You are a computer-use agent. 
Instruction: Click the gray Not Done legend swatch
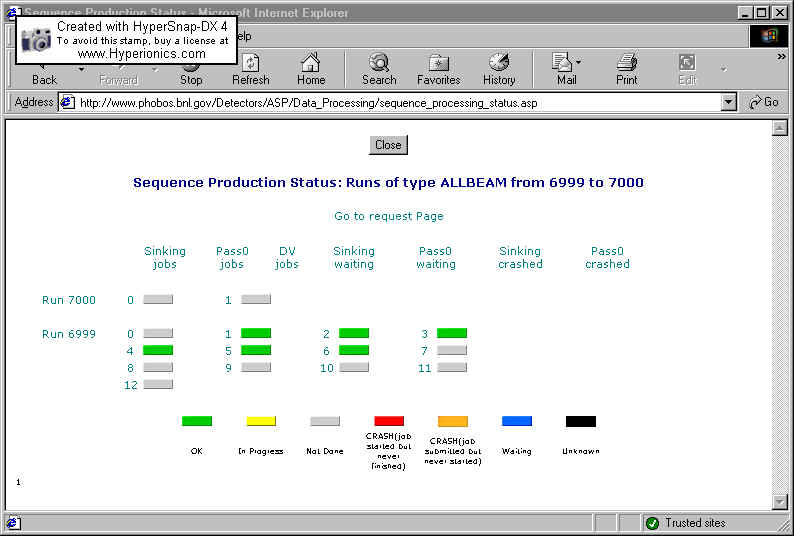point(325,421)
